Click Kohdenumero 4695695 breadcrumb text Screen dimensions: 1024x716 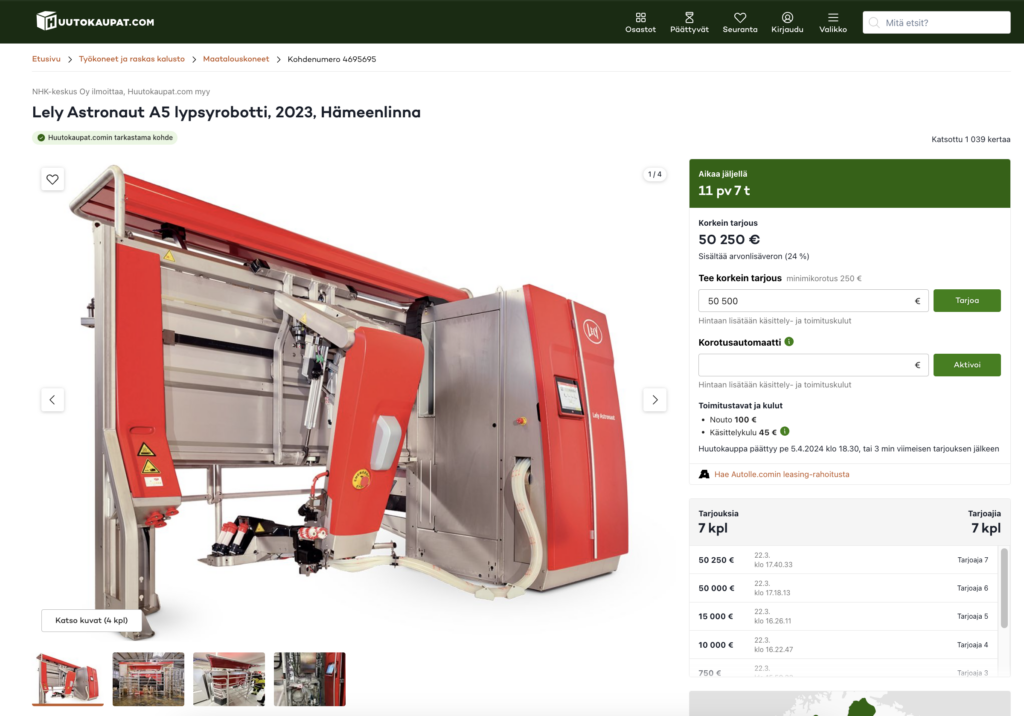coord(332,59)
